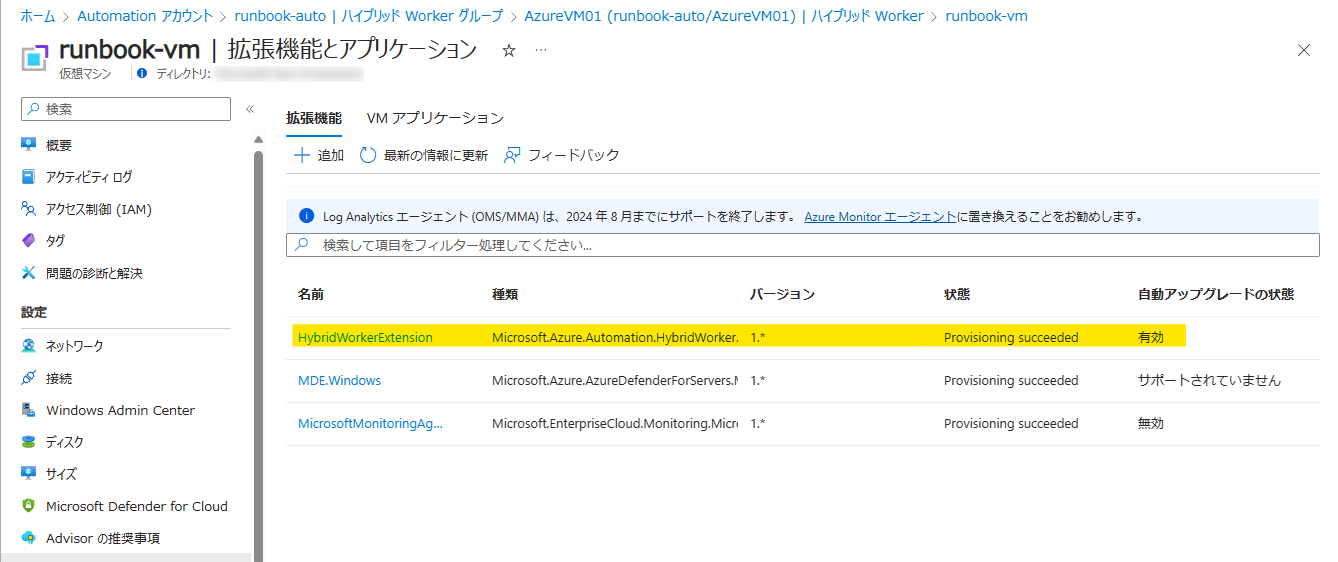Select the 拡張機能 tab
The height and width of the screenshot is (562, 1338).
point(314,118)
